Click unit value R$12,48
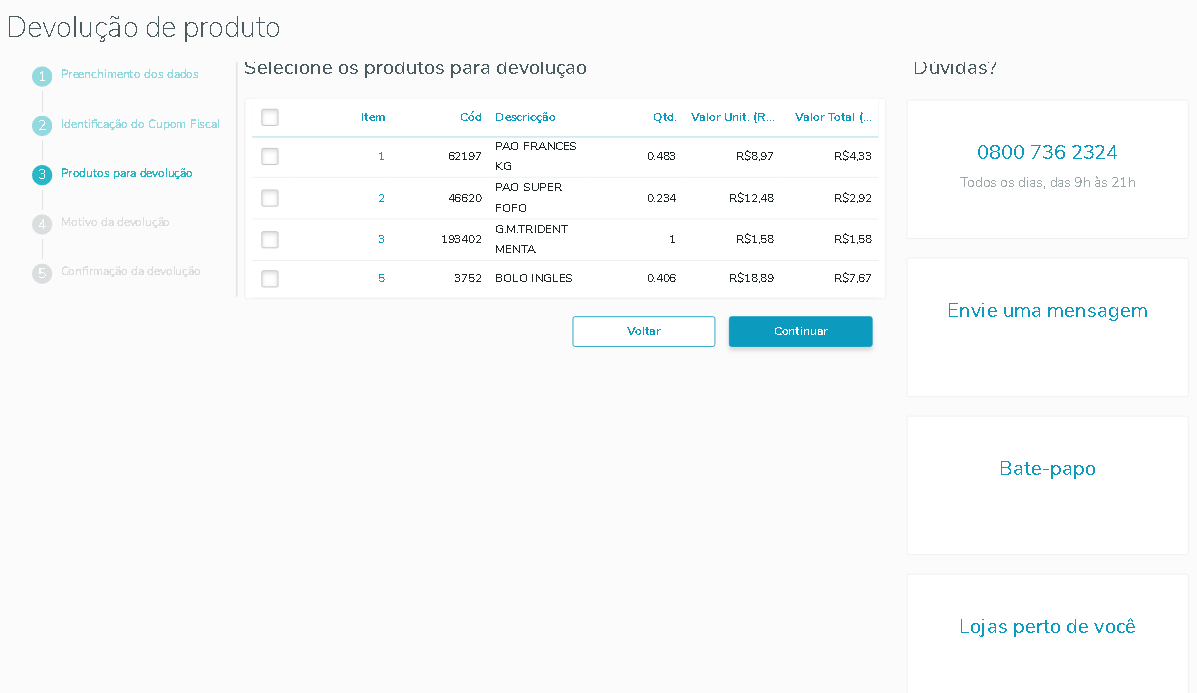The image size is (1197, 693). (x=751, y=198)
